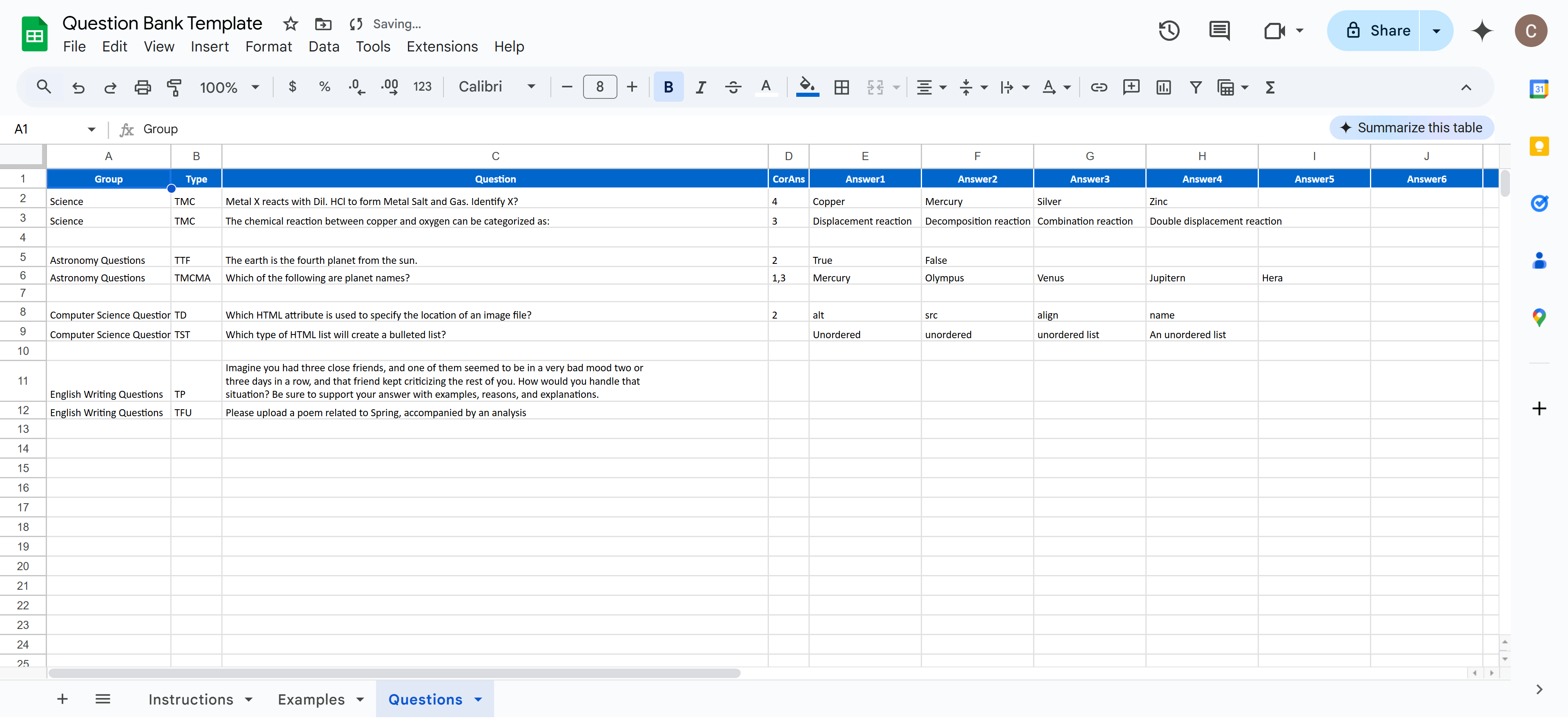Open the borders tool

(841, 87)
